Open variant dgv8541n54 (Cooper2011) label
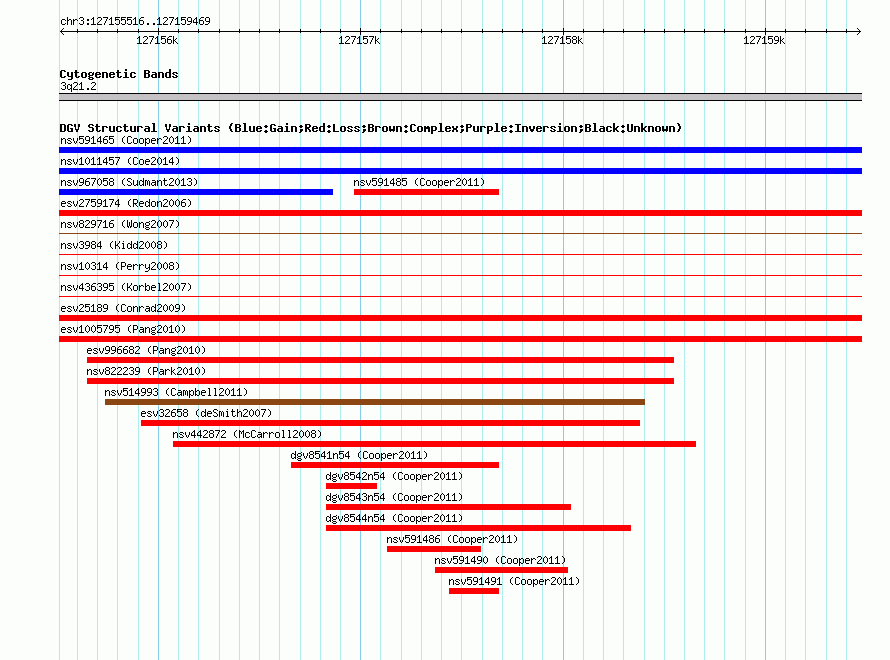The height and width of the screenshot is (660, 890). click(x=359, y=455)
